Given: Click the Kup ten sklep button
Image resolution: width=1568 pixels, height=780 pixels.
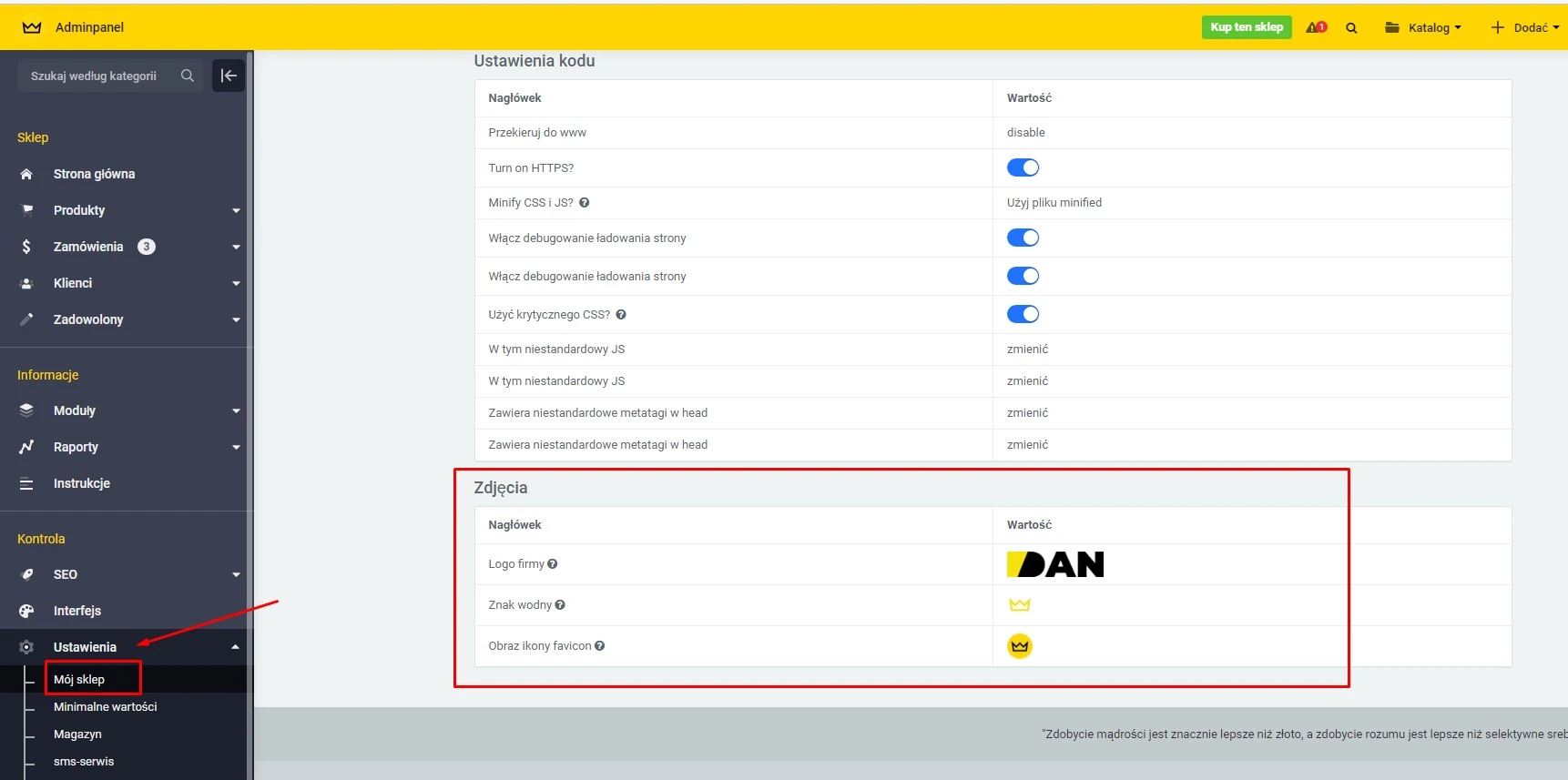Looking at the screenshot, I should pyautogui.click(x=1246, y=27).
